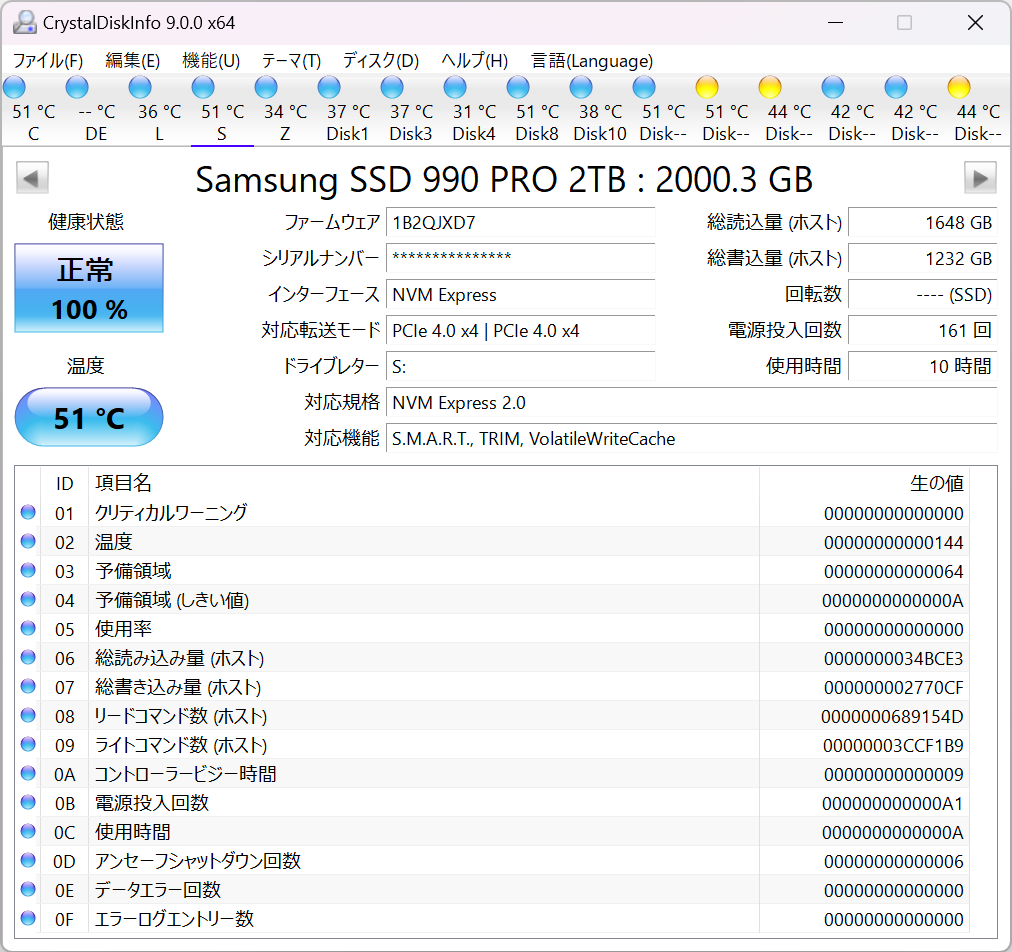
Task: Open the 機能(U) menu
Action: point(211,61)
